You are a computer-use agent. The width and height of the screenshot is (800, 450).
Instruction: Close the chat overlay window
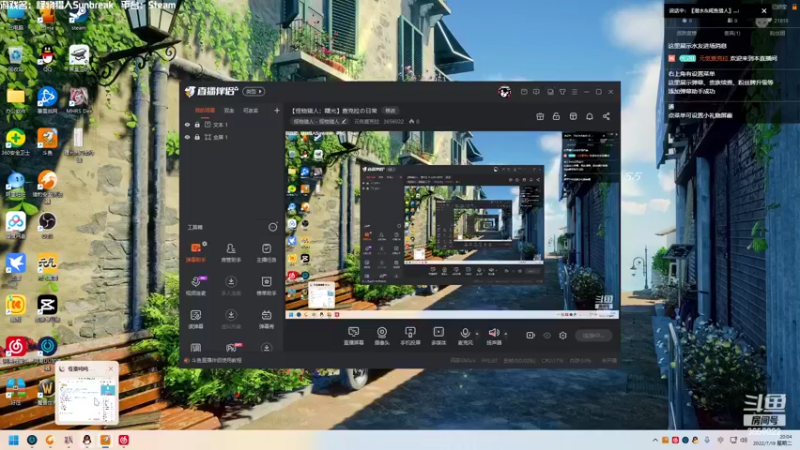coord(764,10)
